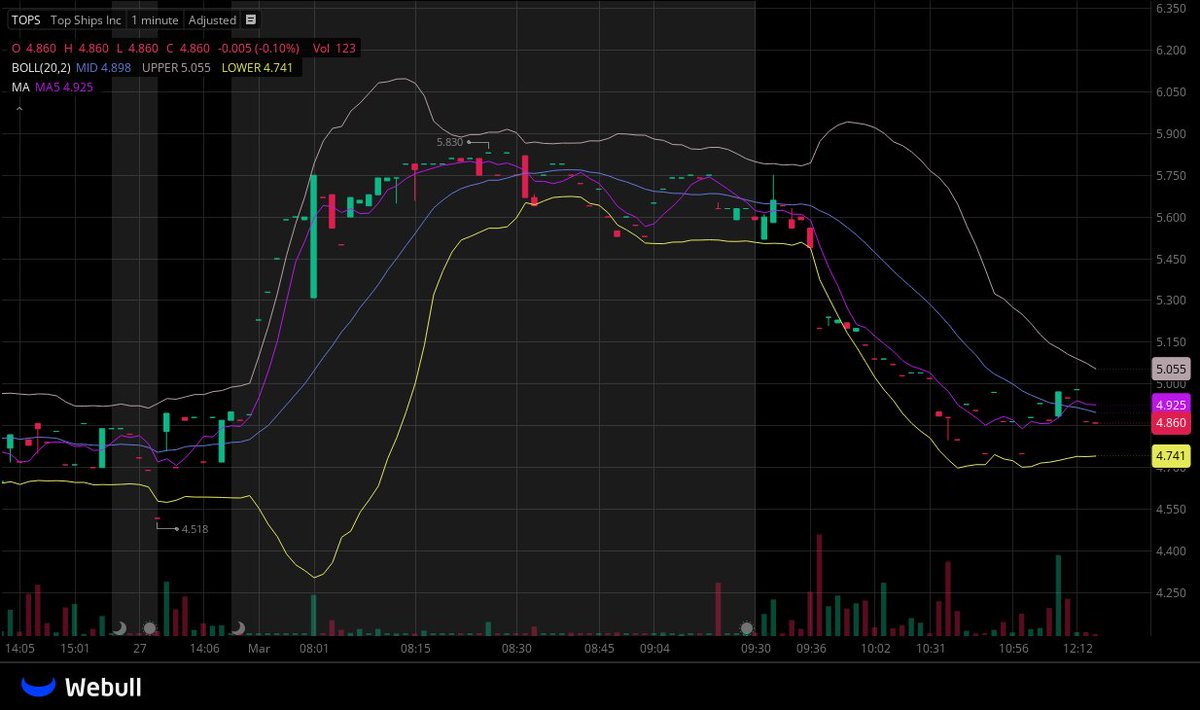Screen dimensions: 1200x710
Task: Click the 5.300 price axis label
Action: click(1170, 301)
